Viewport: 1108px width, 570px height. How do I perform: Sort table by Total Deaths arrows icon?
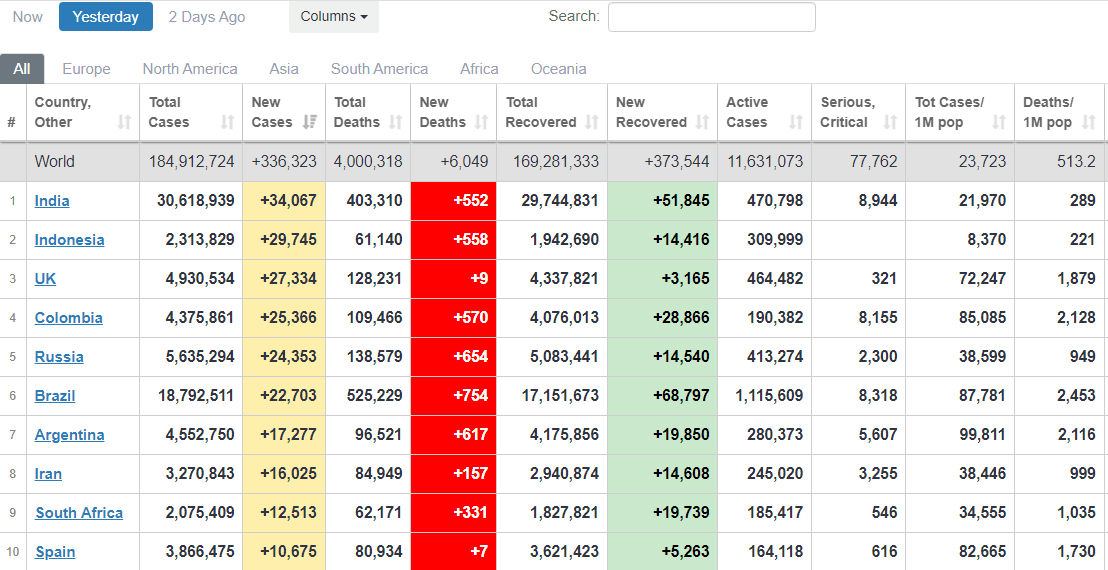(396, 122)
